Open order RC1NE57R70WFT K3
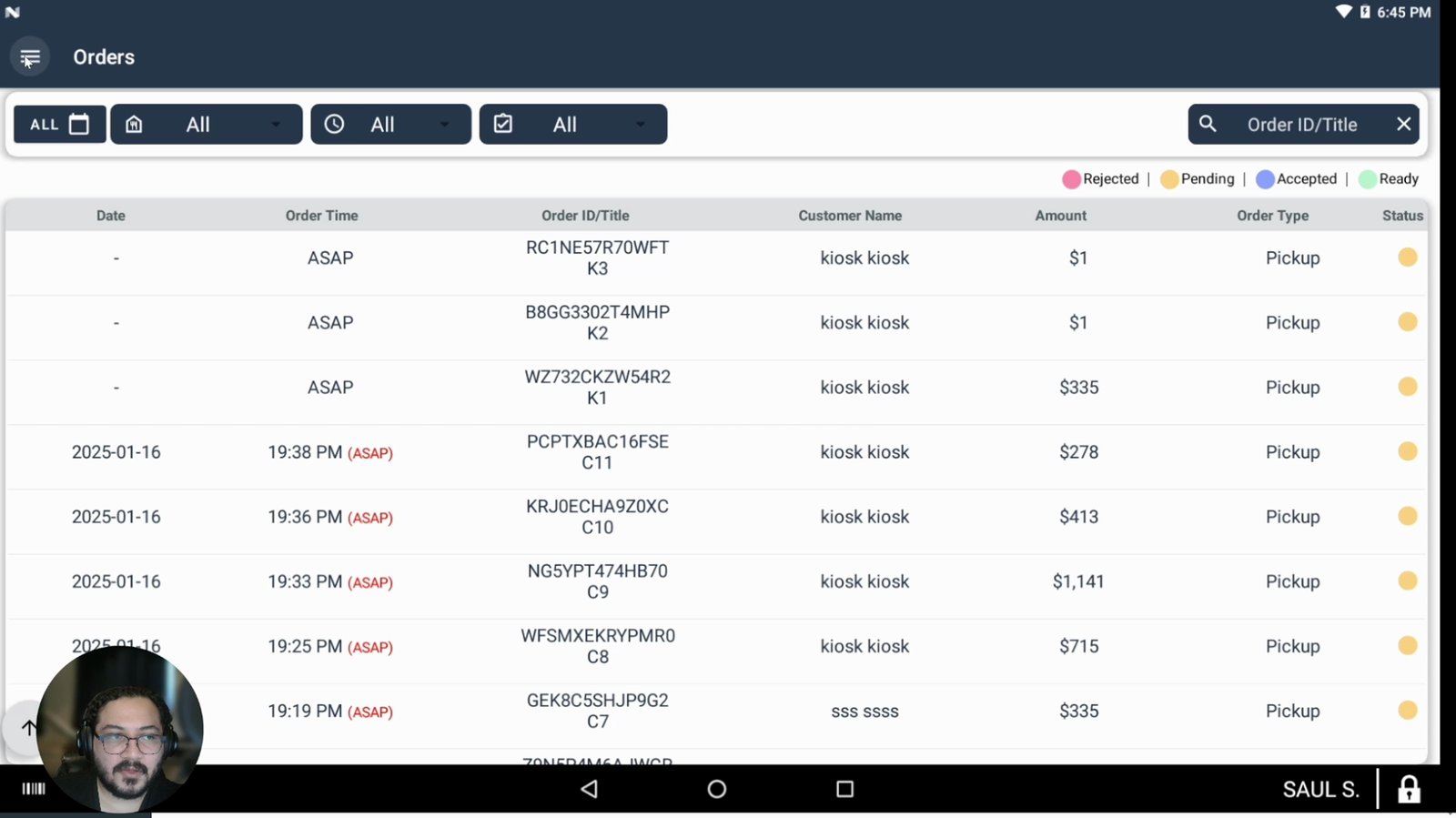Screen dimensions: 1456x818 716,258
